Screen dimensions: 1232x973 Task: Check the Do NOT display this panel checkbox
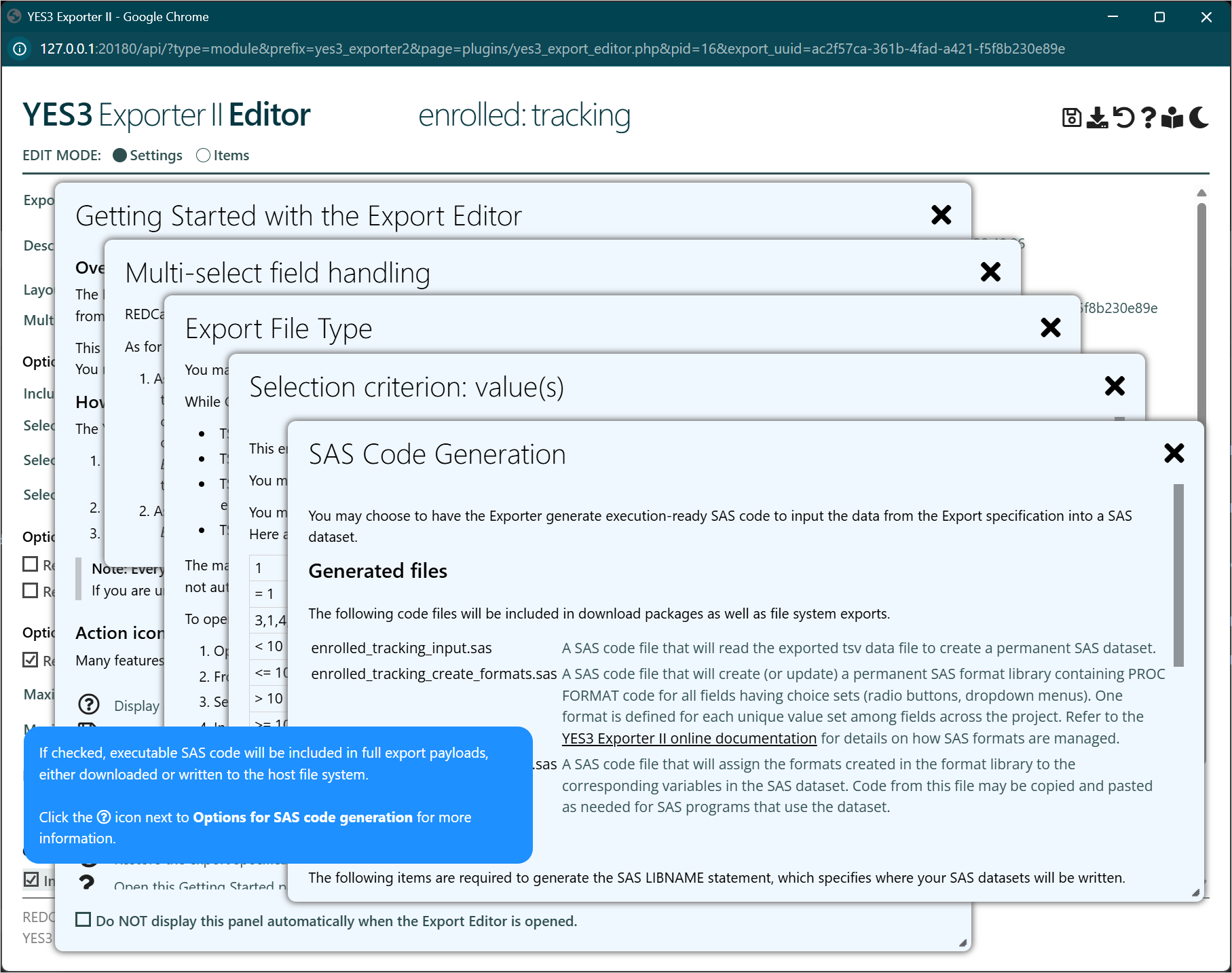tap(83, 920)
